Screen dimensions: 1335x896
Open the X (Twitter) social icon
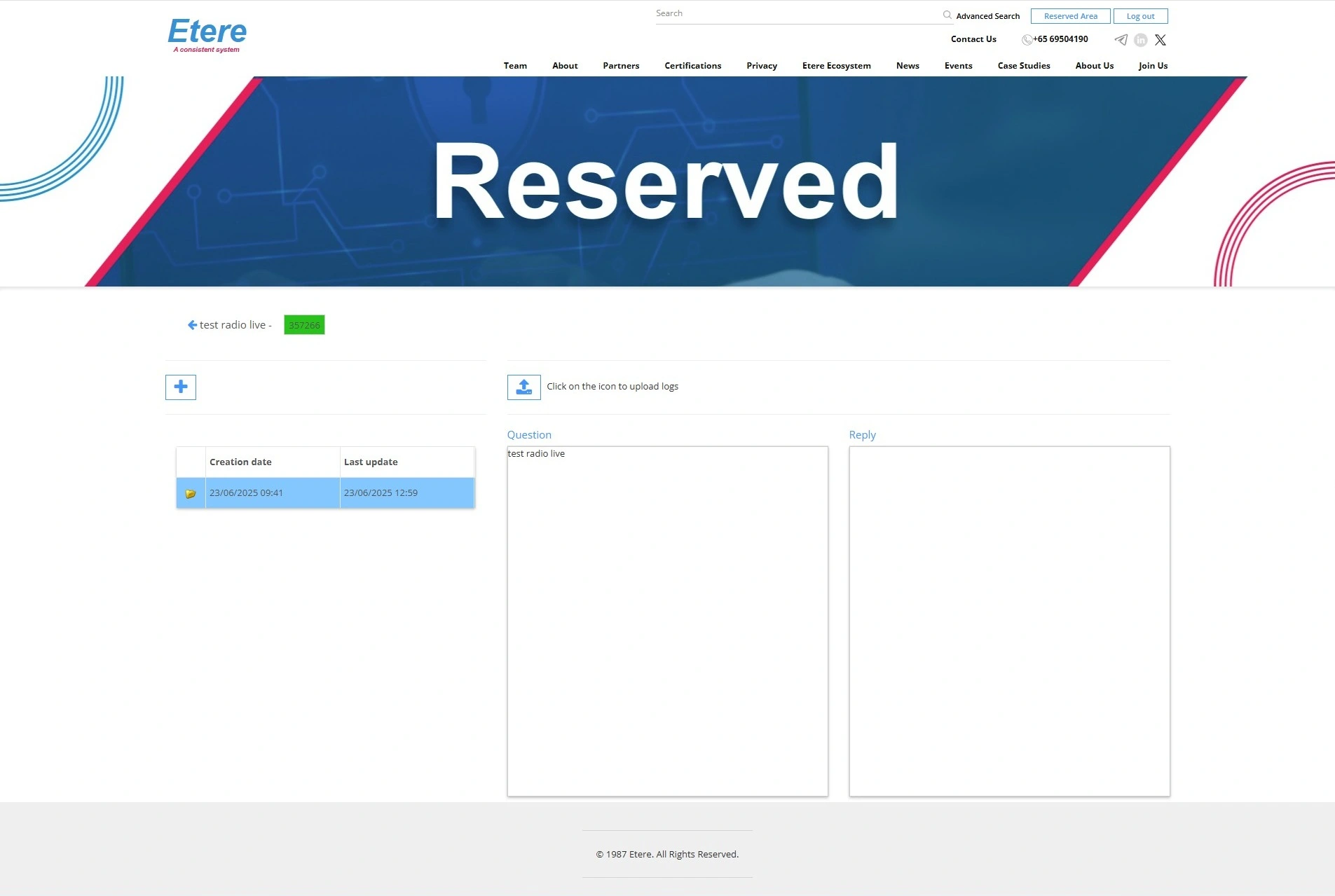click(x=1161, y=40)
